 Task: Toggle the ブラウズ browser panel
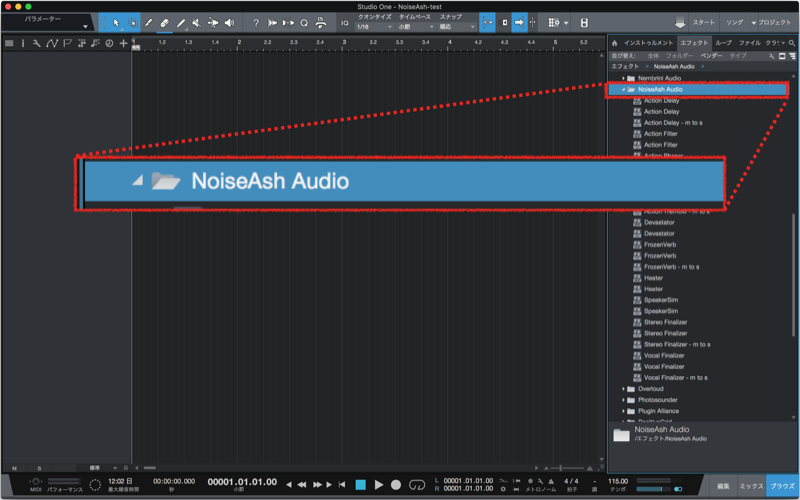pyautogui.click(x=783, y=486)
